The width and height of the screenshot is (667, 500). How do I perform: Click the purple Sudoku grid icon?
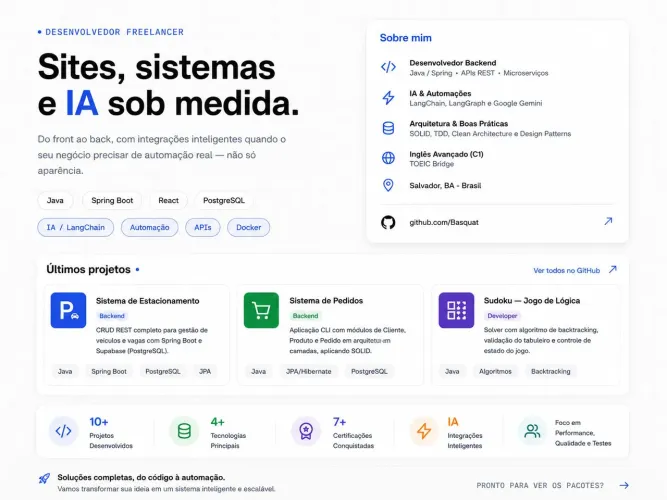[456, 310]
